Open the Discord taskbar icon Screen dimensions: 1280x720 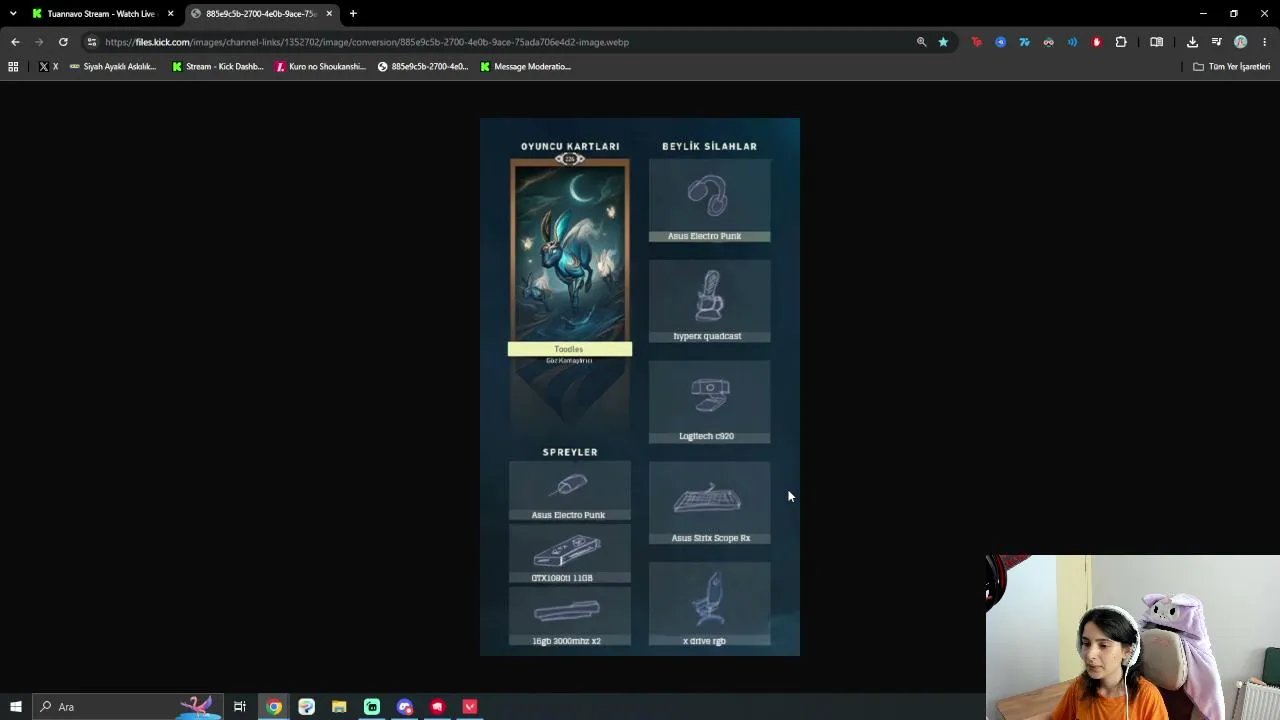(x=405, y=707)
